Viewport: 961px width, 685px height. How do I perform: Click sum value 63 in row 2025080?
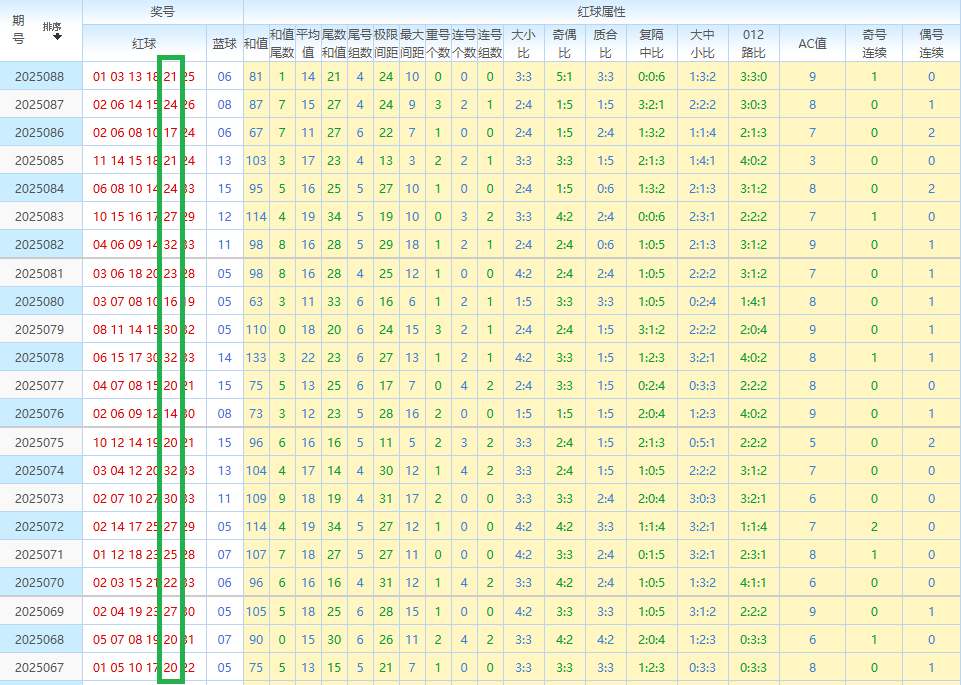[x=256, y=301]
